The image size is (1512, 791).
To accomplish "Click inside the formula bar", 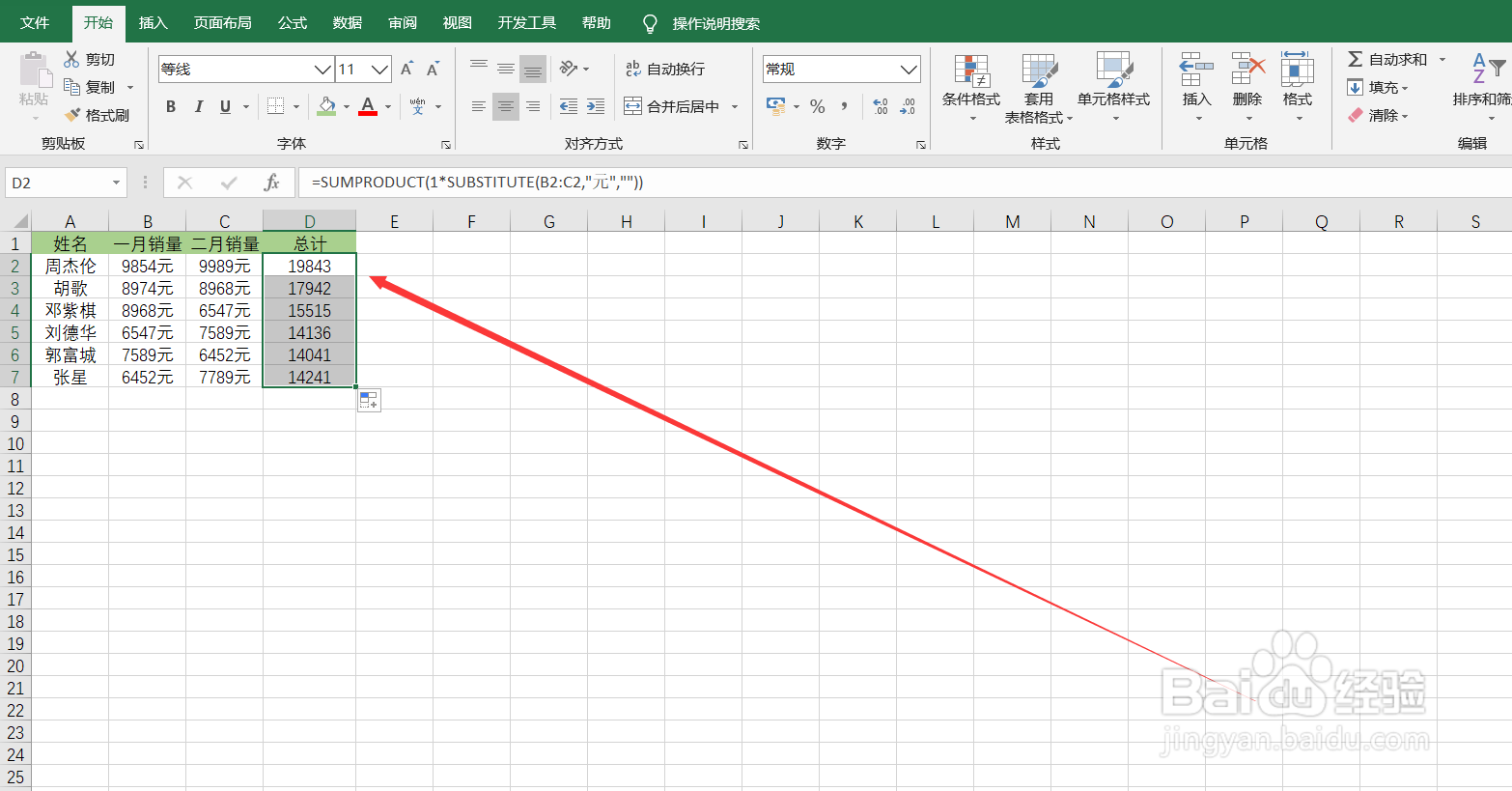I will [x=905, y=182].
